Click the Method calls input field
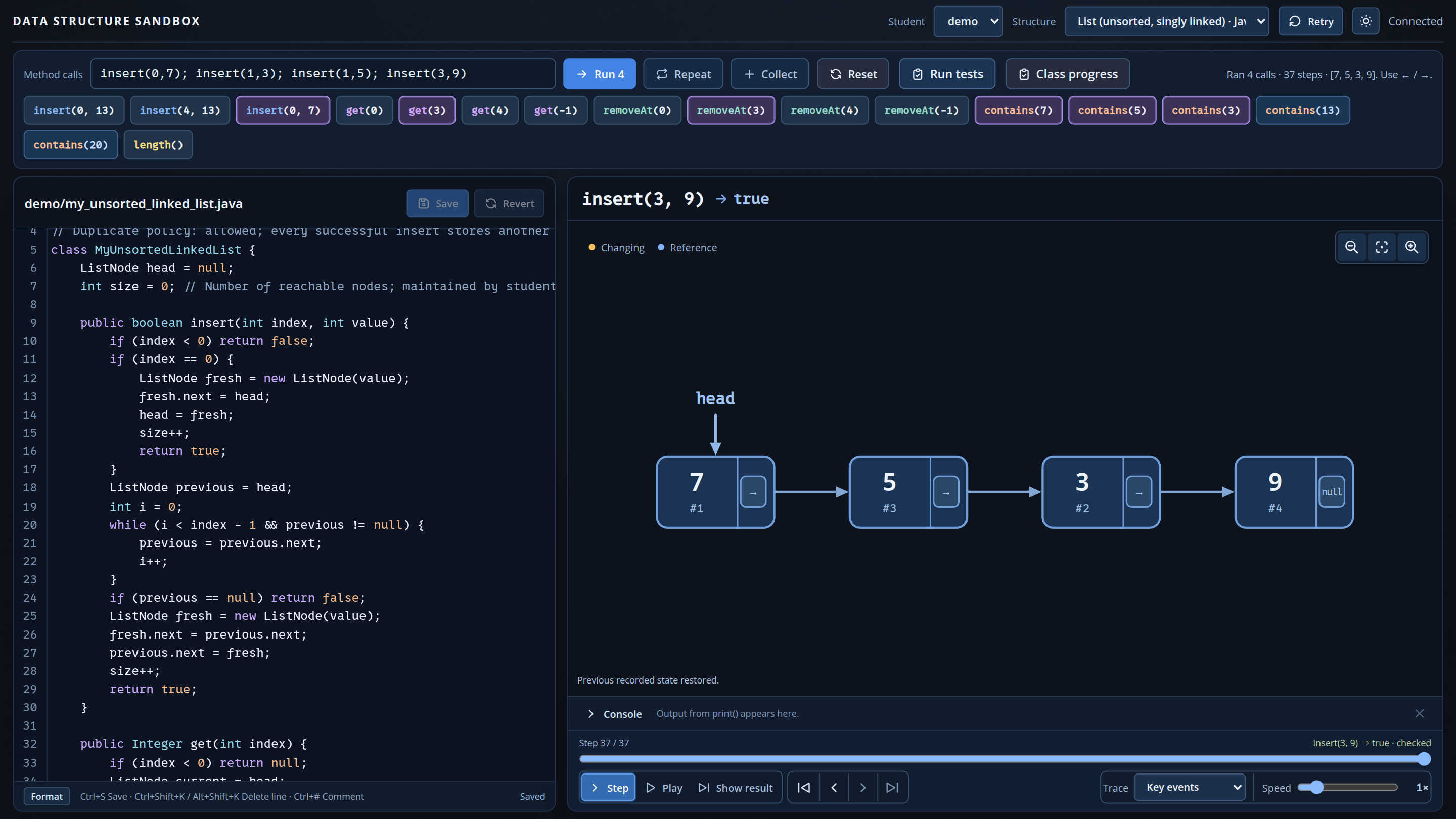Image resolution: width=1456 pixels, height=819 pixels. (x=323, y=74)
